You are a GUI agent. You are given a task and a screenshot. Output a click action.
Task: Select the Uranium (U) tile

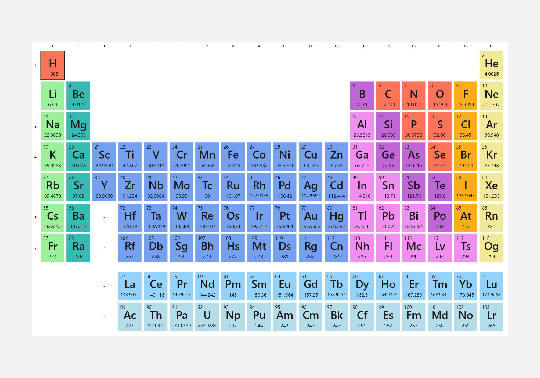[x=207, y=317]
